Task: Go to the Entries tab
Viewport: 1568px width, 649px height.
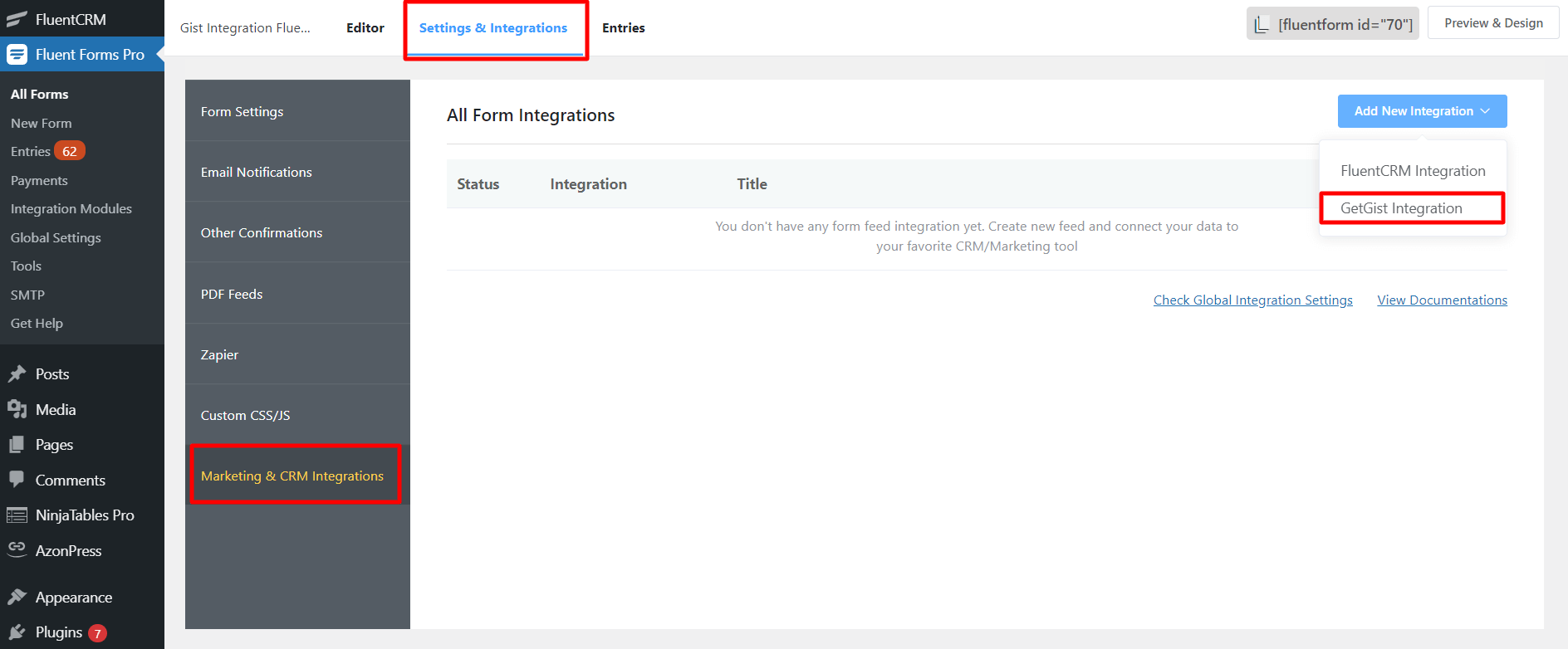Action: pyautogui.click(x=623, y=28)
